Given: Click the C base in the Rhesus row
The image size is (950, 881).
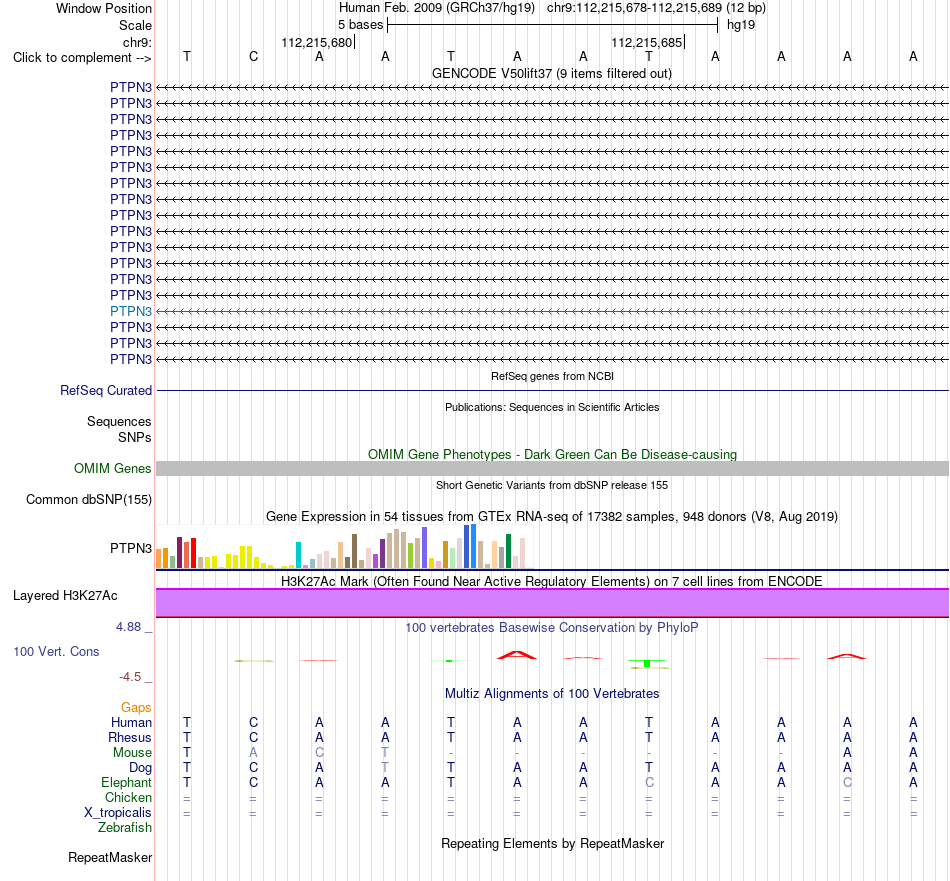Looking at the screenshot, I should [253, 737].
